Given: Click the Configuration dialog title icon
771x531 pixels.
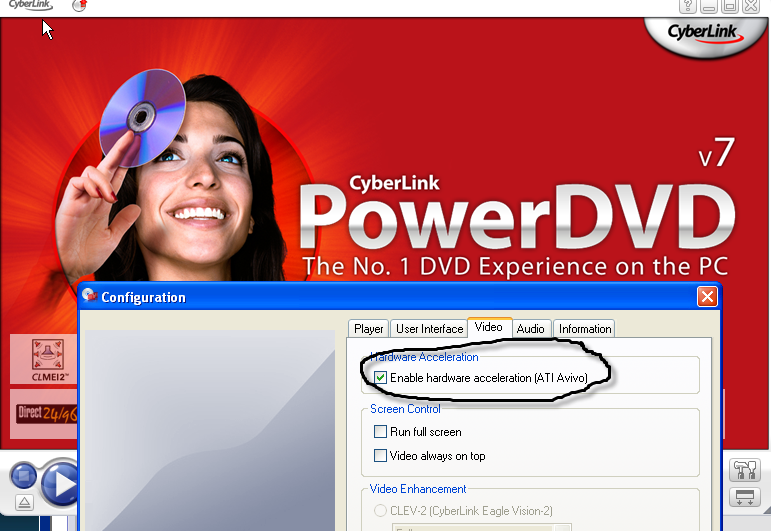Looking at the screenshot, I should (89, 295).
